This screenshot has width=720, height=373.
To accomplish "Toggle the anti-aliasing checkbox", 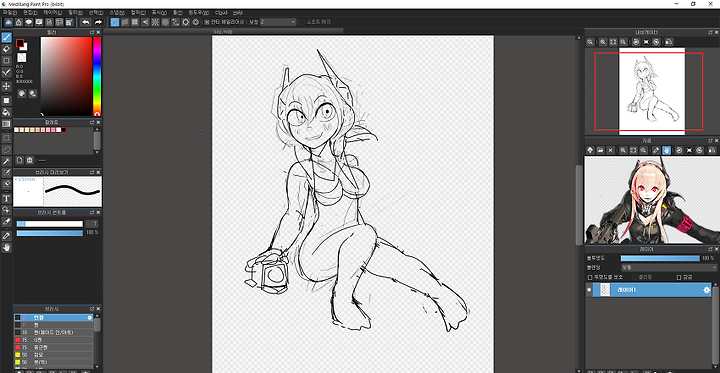I will 207,22.
